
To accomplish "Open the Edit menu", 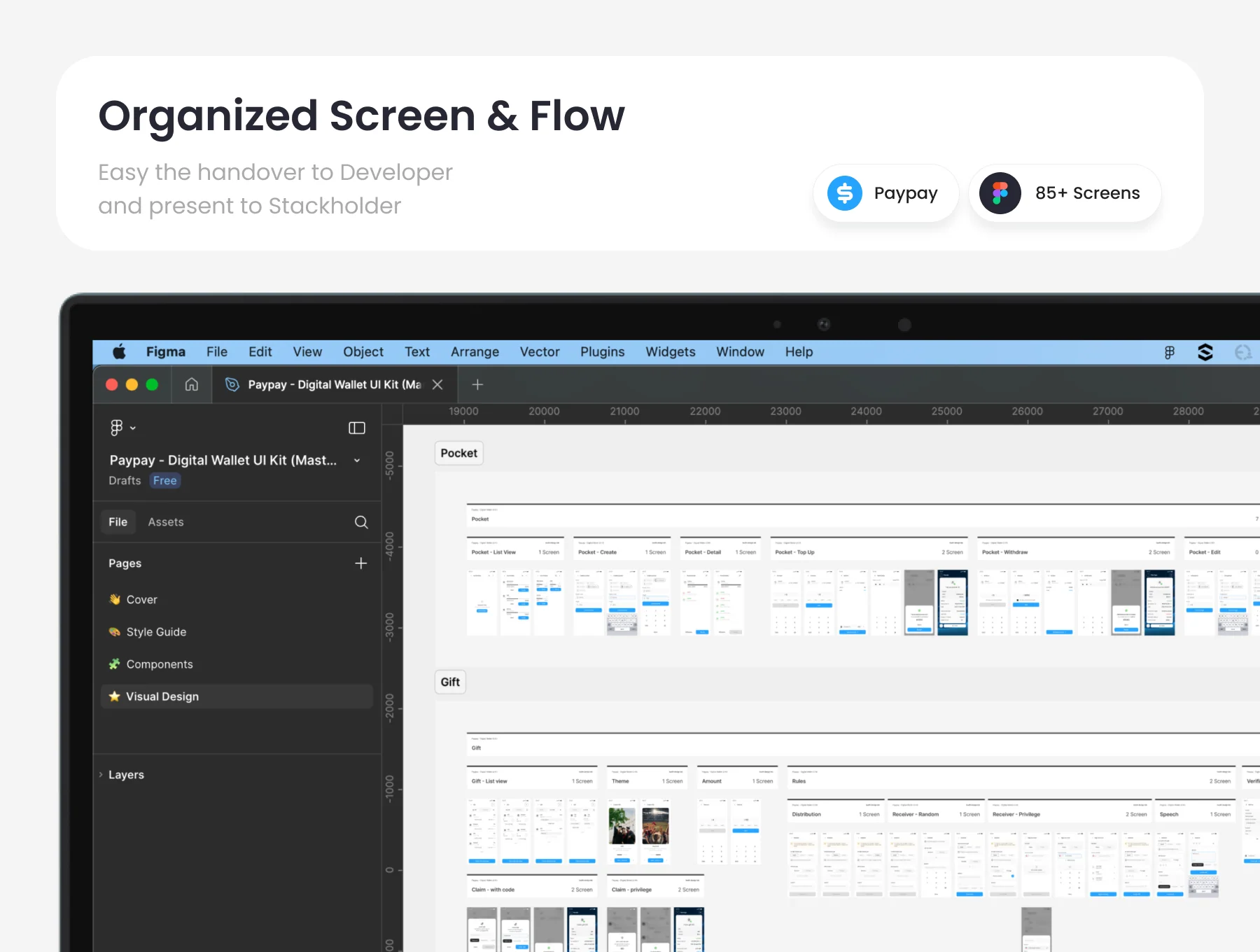I will (x=260, y=352).
